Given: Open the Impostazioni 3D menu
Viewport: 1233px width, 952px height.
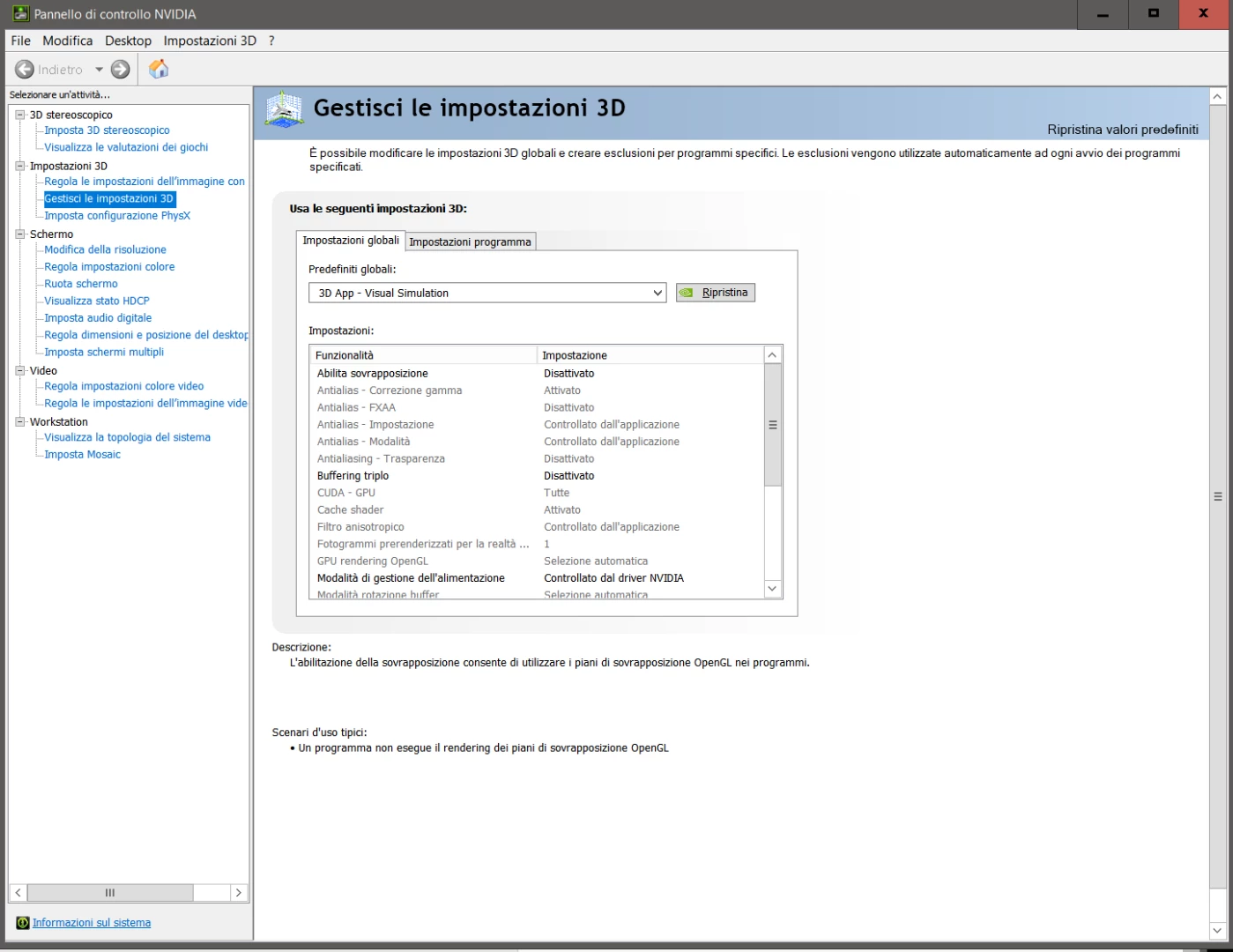Looking at the screenshot, I should (210, 41).
